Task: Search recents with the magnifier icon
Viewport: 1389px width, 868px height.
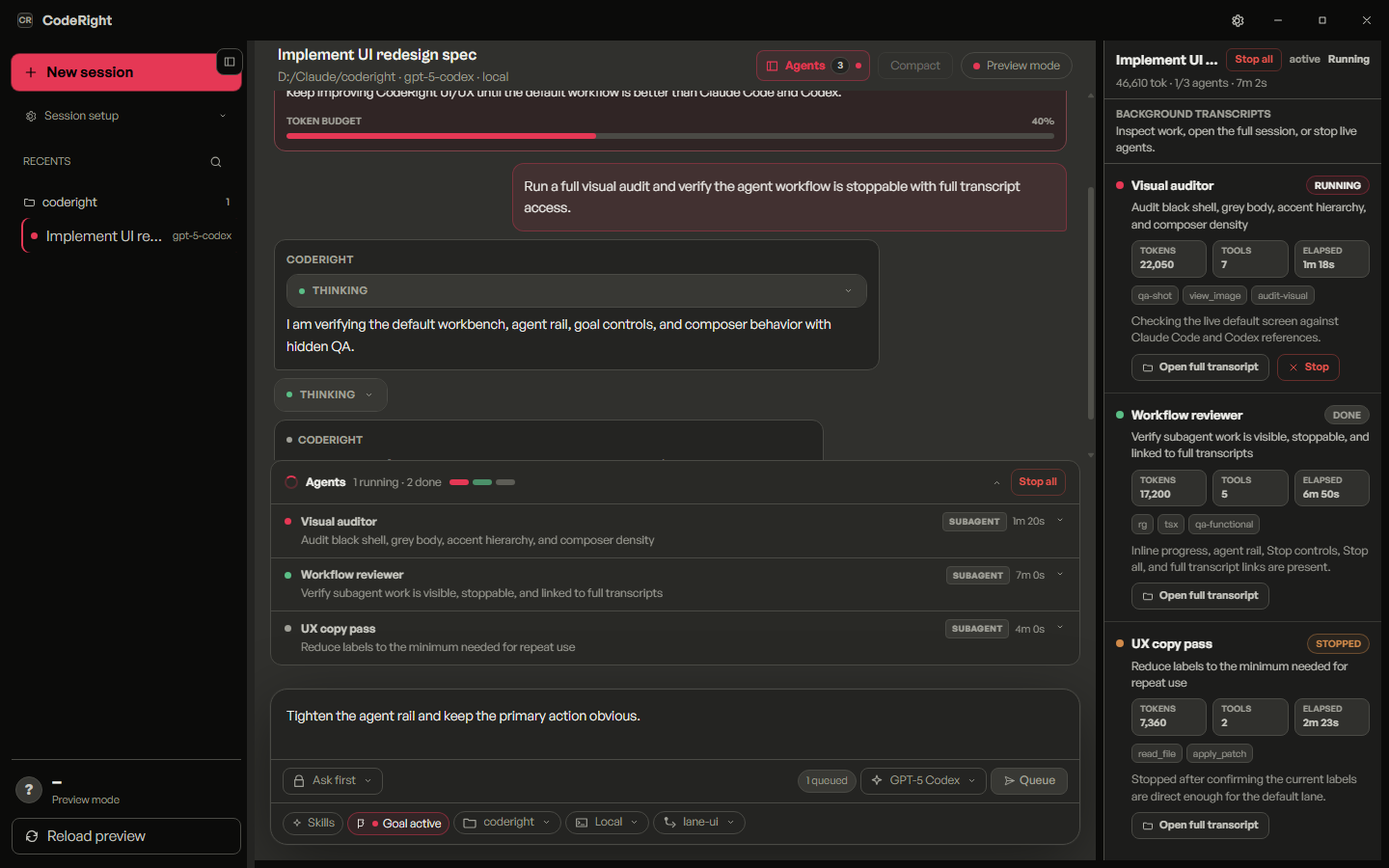Action: tap(216, 162)
